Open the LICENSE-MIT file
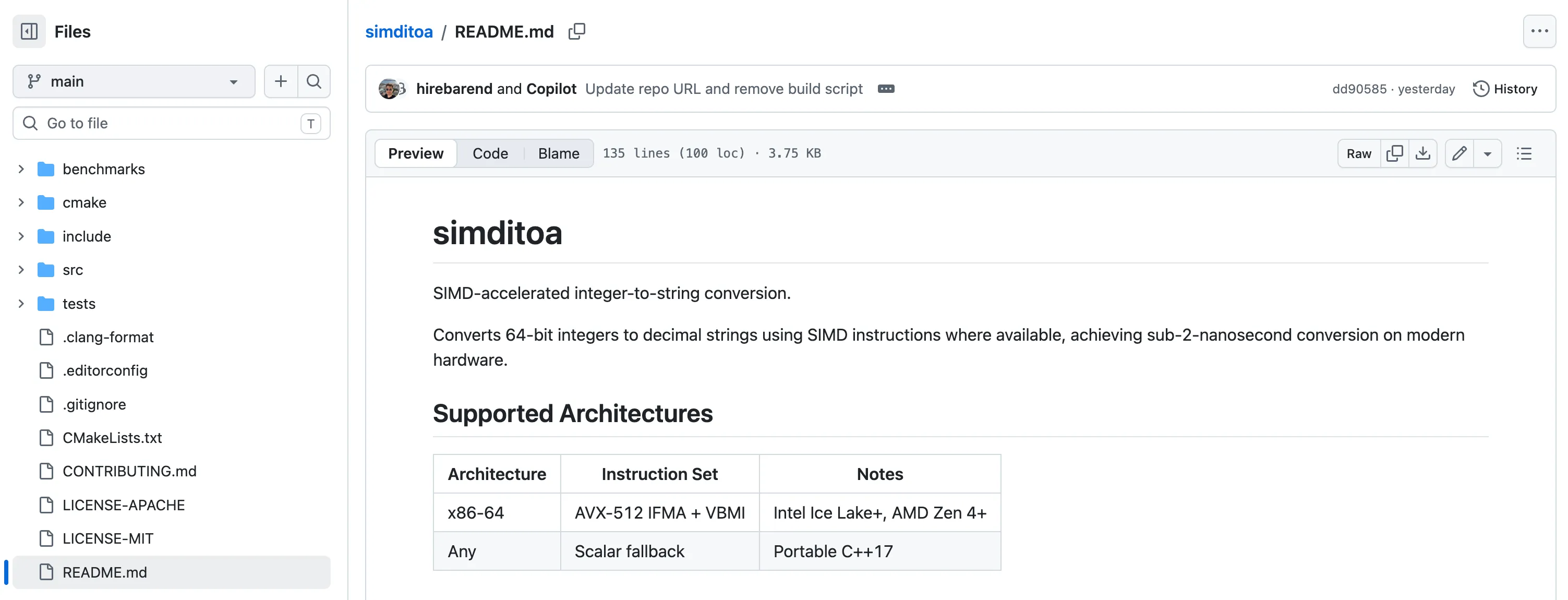This screenshot has height=600, width=1568. tap(108, 538)
